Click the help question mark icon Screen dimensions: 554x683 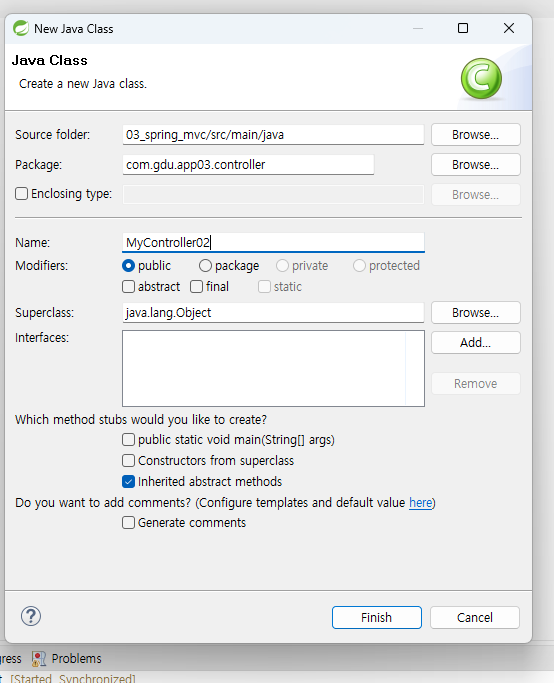[31, 616]
